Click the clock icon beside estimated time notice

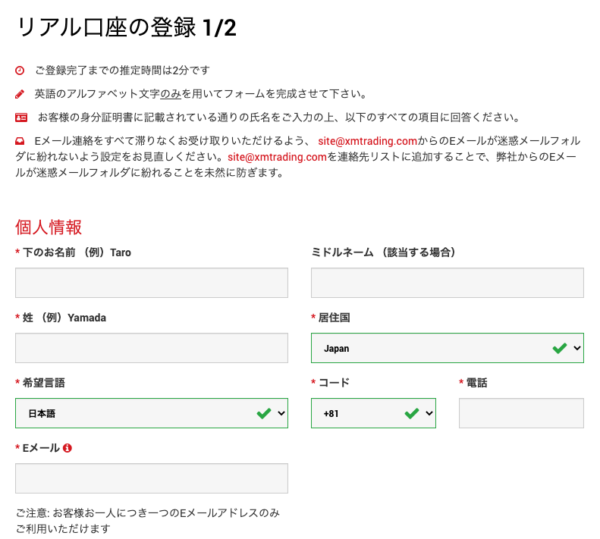(x=20, y=70)
